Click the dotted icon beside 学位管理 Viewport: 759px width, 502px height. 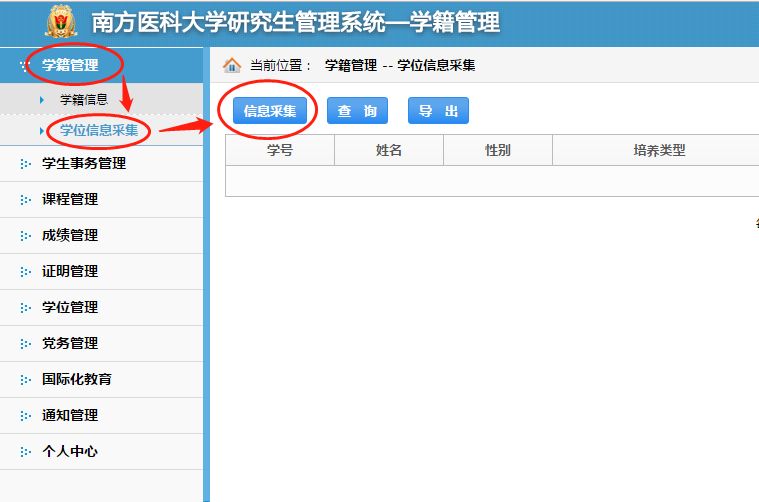point(26,308)
